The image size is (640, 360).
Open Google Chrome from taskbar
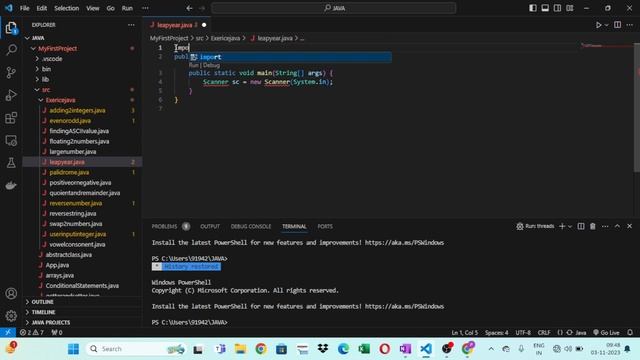pos(261,349)
